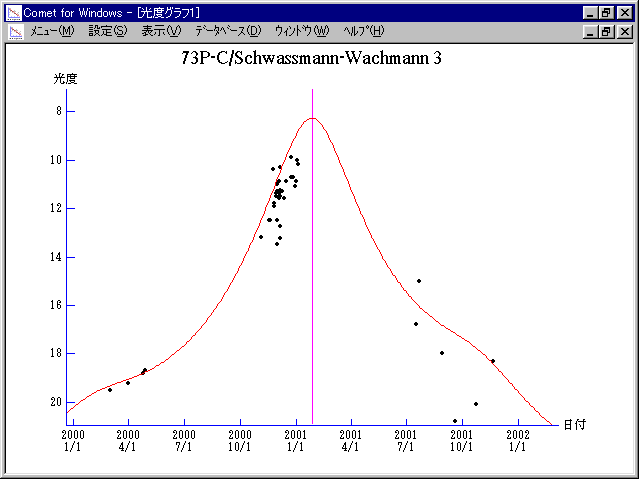Viewport: 639px width, 479px height.
Task: Click the 日付 date axis label
Action: click(573, 424)
